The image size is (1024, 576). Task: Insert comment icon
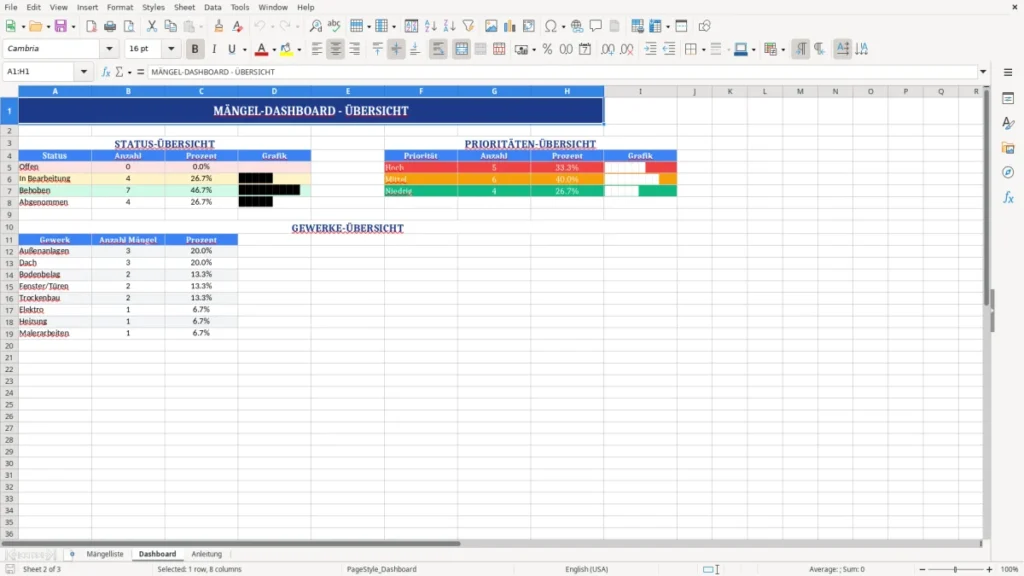596,26
